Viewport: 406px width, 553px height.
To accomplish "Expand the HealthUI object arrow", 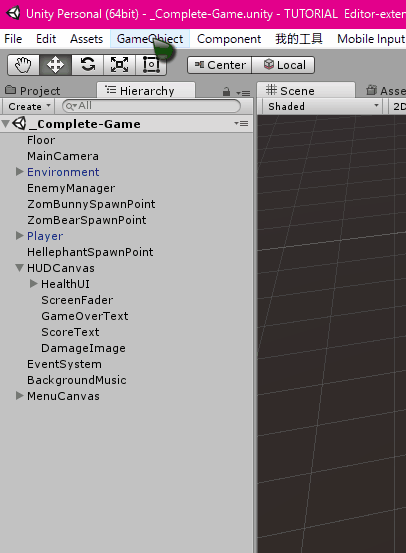I will pos(34,284).
